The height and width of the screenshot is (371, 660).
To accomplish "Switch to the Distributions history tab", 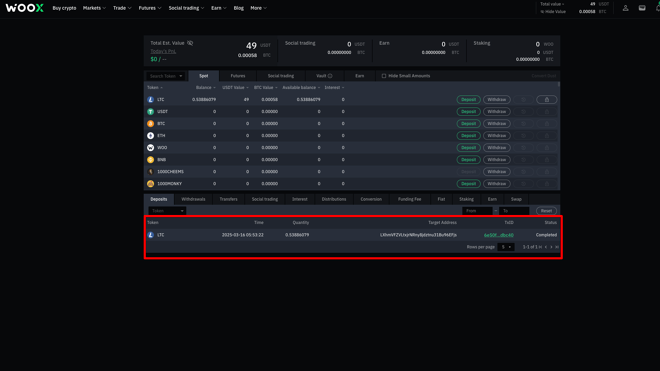I will pos(334,199).
